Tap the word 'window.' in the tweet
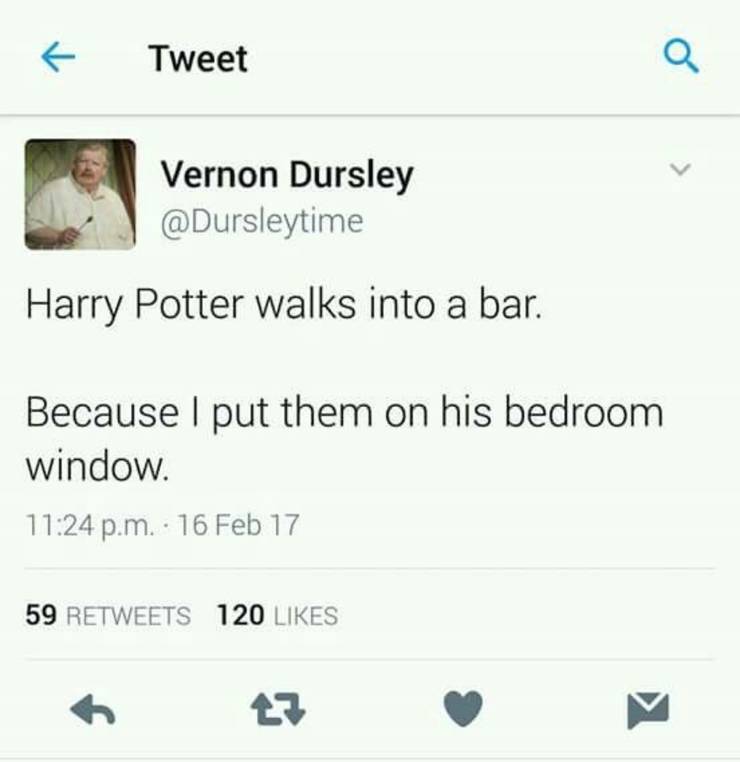This screenshot has height=762, width=740. (98, 466)
